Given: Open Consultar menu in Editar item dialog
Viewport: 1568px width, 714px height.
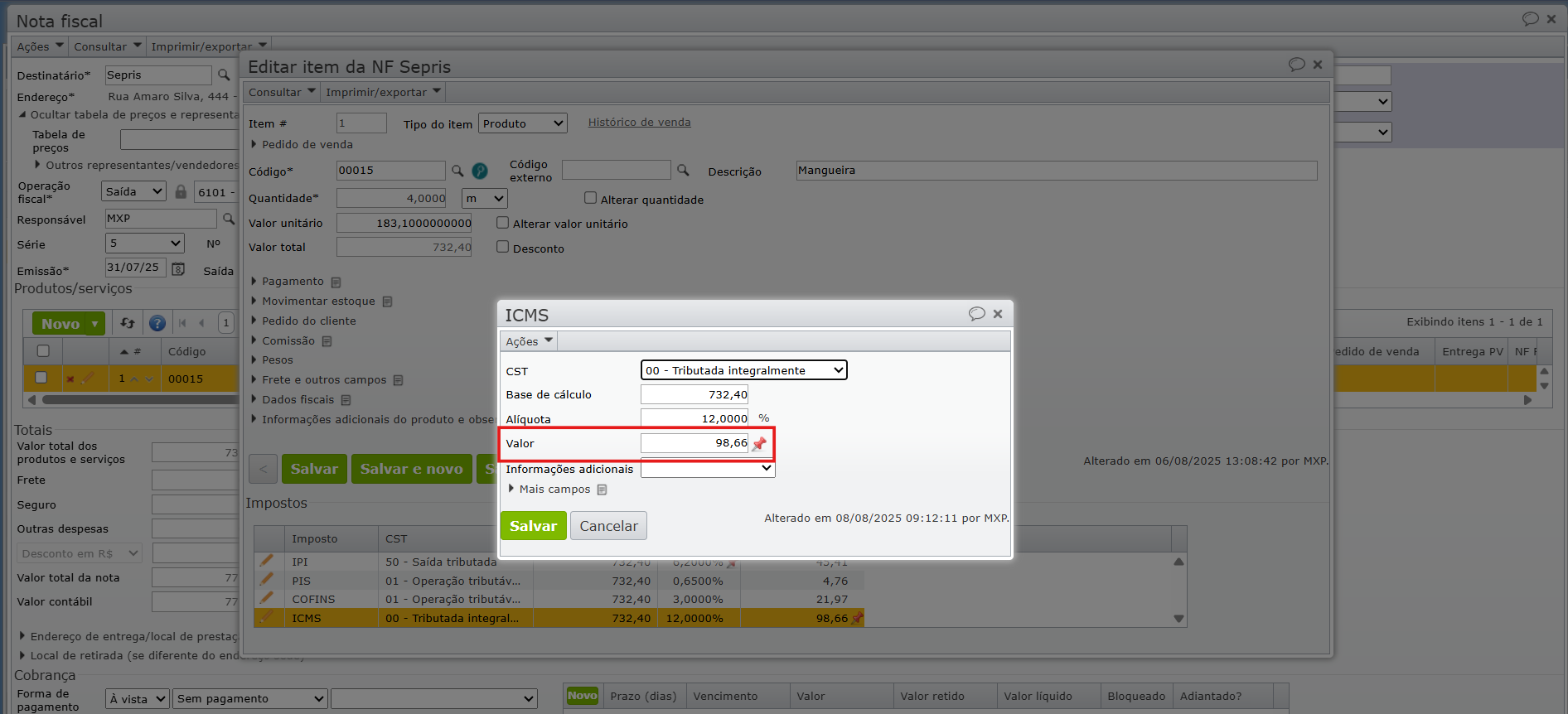Looking at the screenshot, I should (x=282, y=92).
